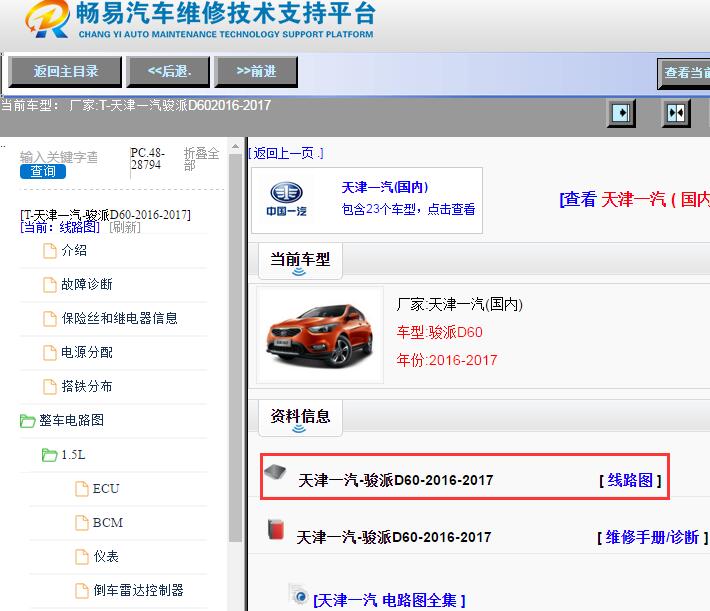
Task: Click 折叠全部 to collapse all tree nodes
Action: [201, 159]
